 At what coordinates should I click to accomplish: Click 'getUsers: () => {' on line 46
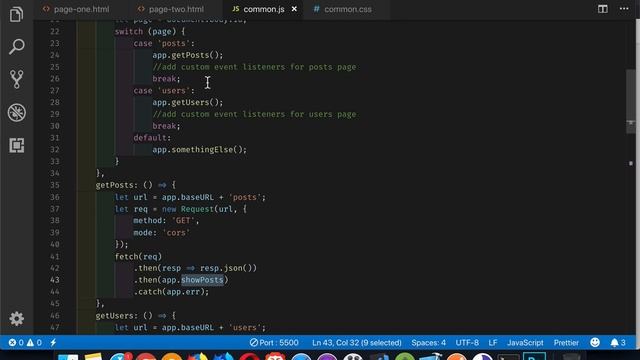point(136,316)
